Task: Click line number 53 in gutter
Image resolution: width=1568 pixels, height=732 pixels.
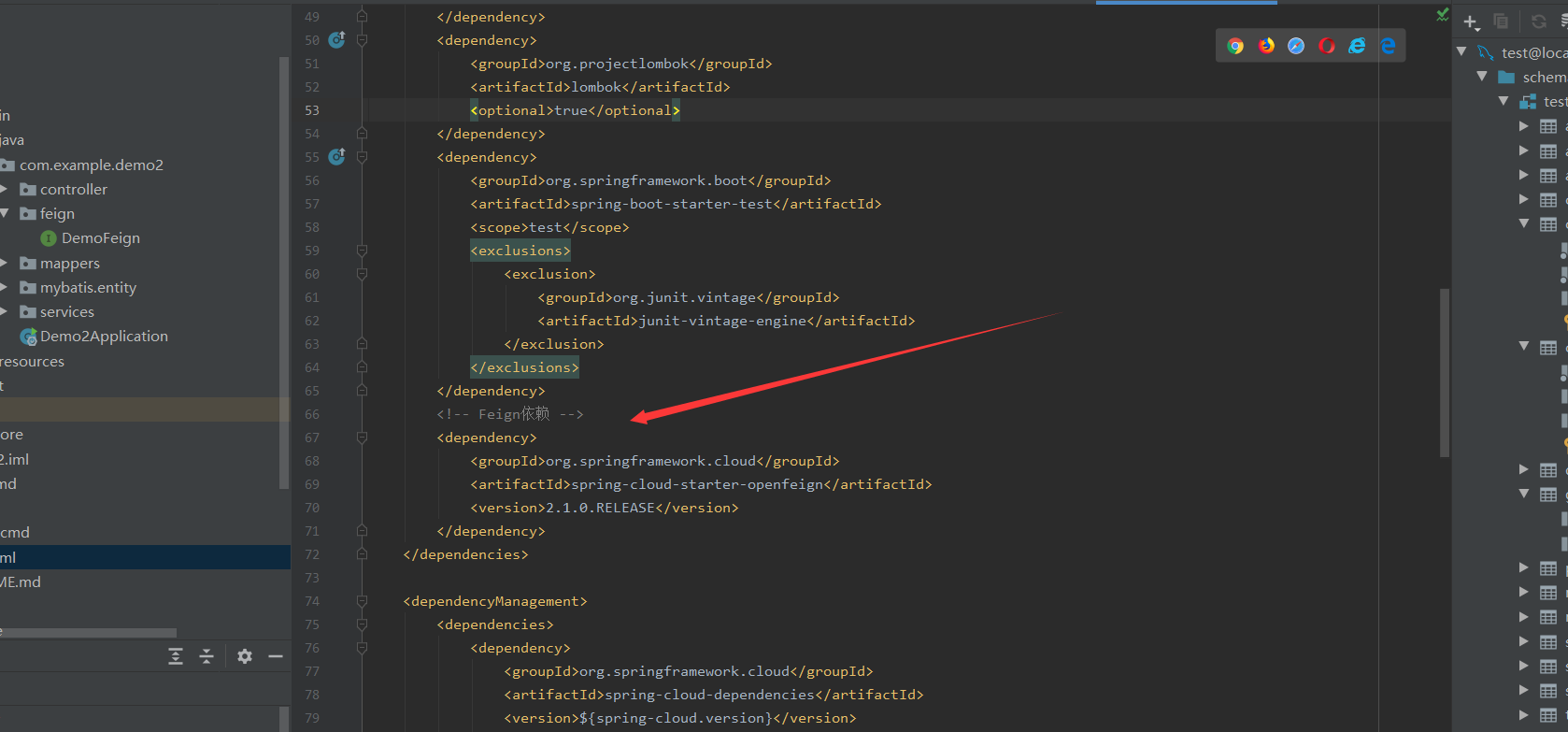Action: 312,110
